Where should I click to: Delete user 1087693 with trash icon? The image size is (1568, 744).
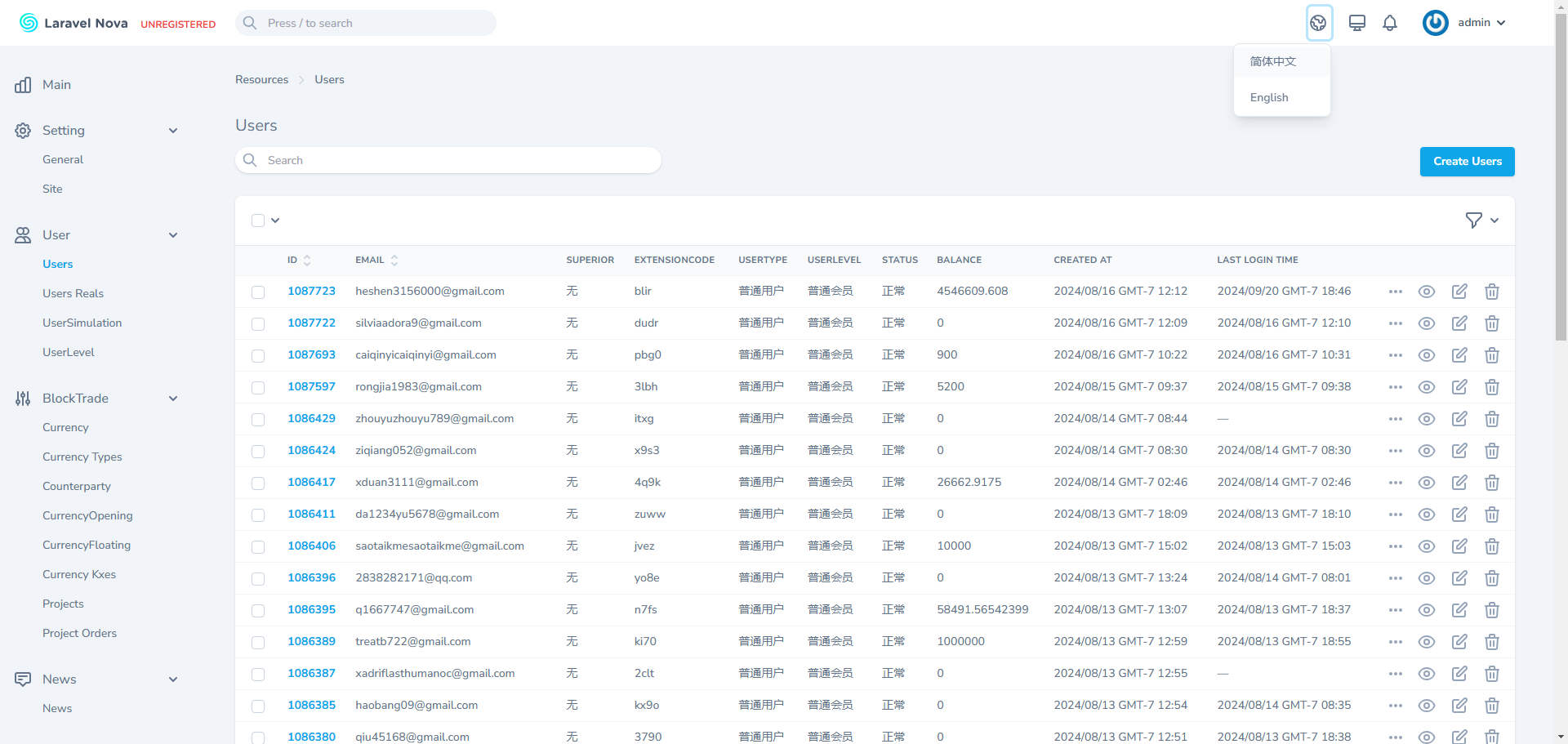[x=1491, y=355]
